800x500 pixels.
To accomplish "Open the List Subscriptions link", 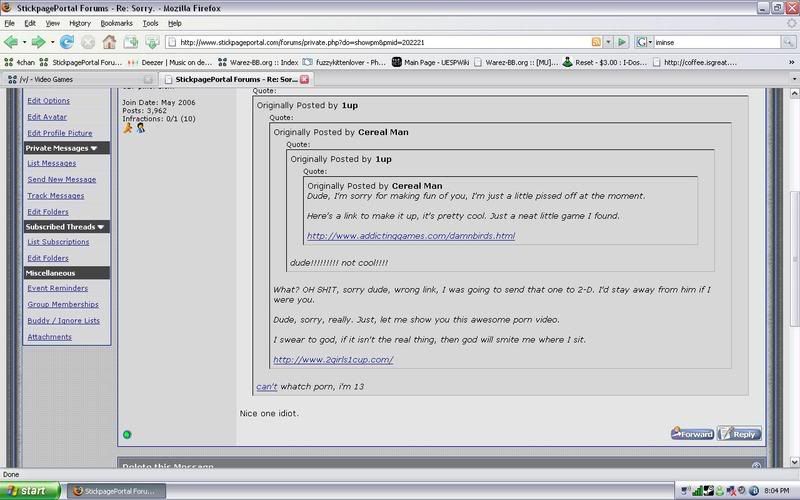I will coord(58,242).
